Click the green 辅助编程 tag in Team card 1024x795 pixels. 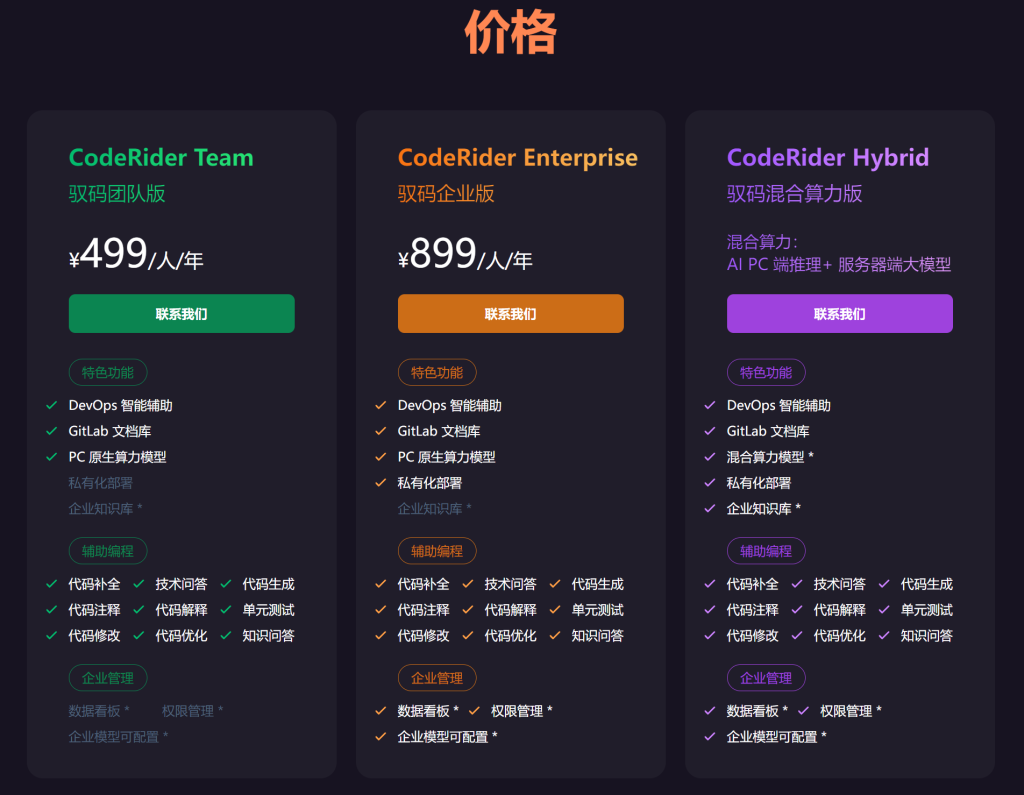(x=108, y=551)
